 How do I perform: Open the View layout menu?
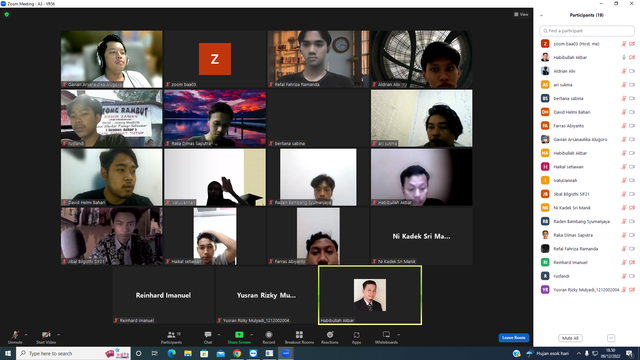(521, 14)
